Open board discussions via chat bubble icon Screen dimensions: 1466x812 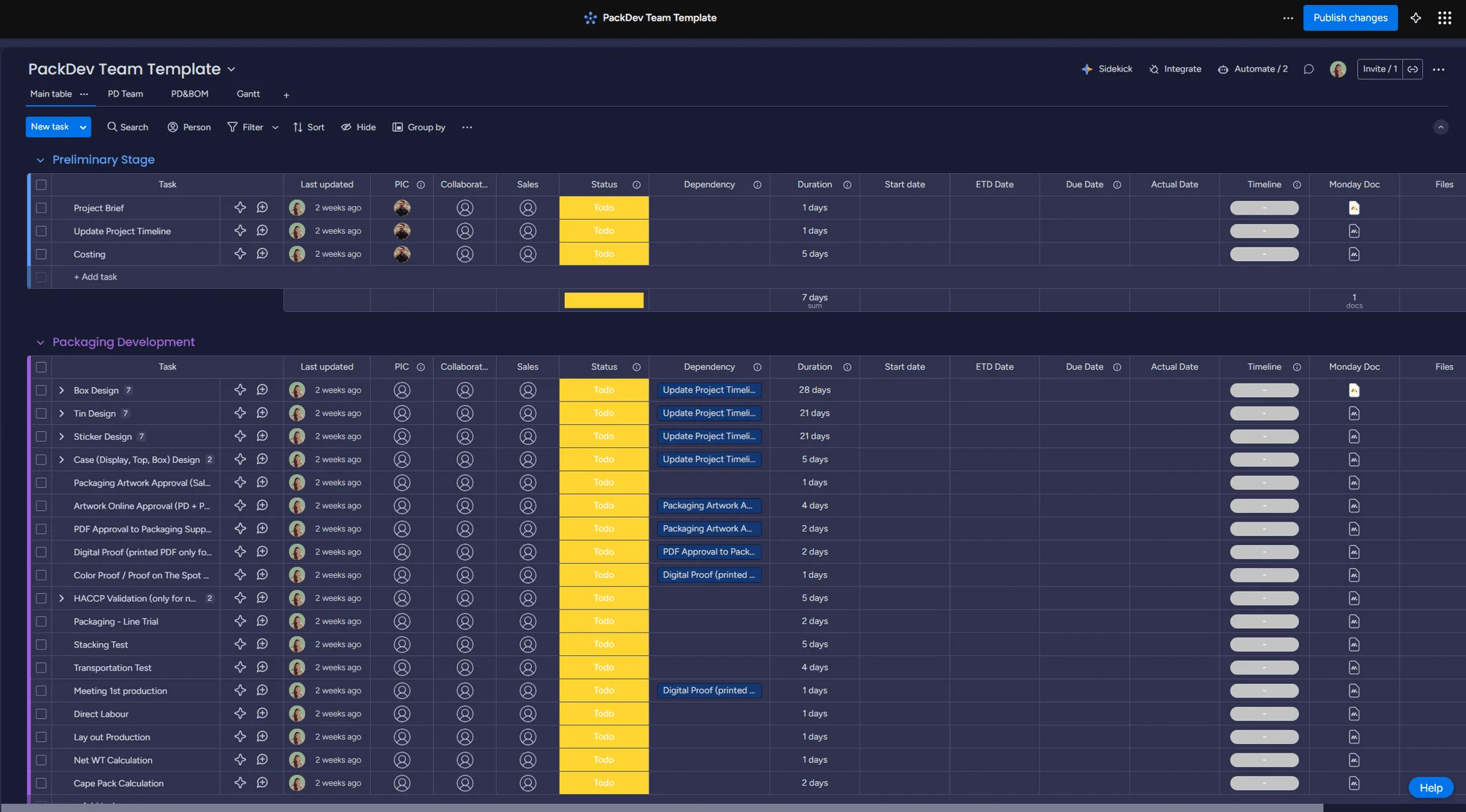(1309, 69)
